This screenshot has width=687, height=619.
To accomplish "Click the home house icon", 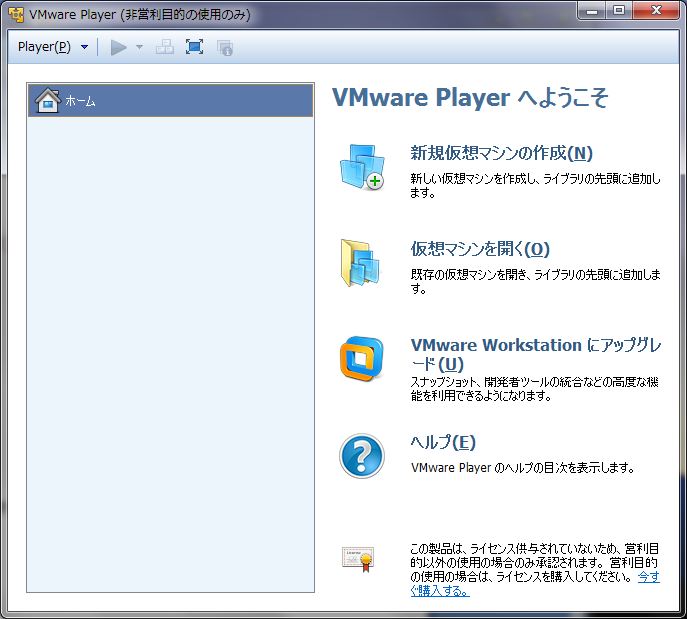I will point(48,100).
